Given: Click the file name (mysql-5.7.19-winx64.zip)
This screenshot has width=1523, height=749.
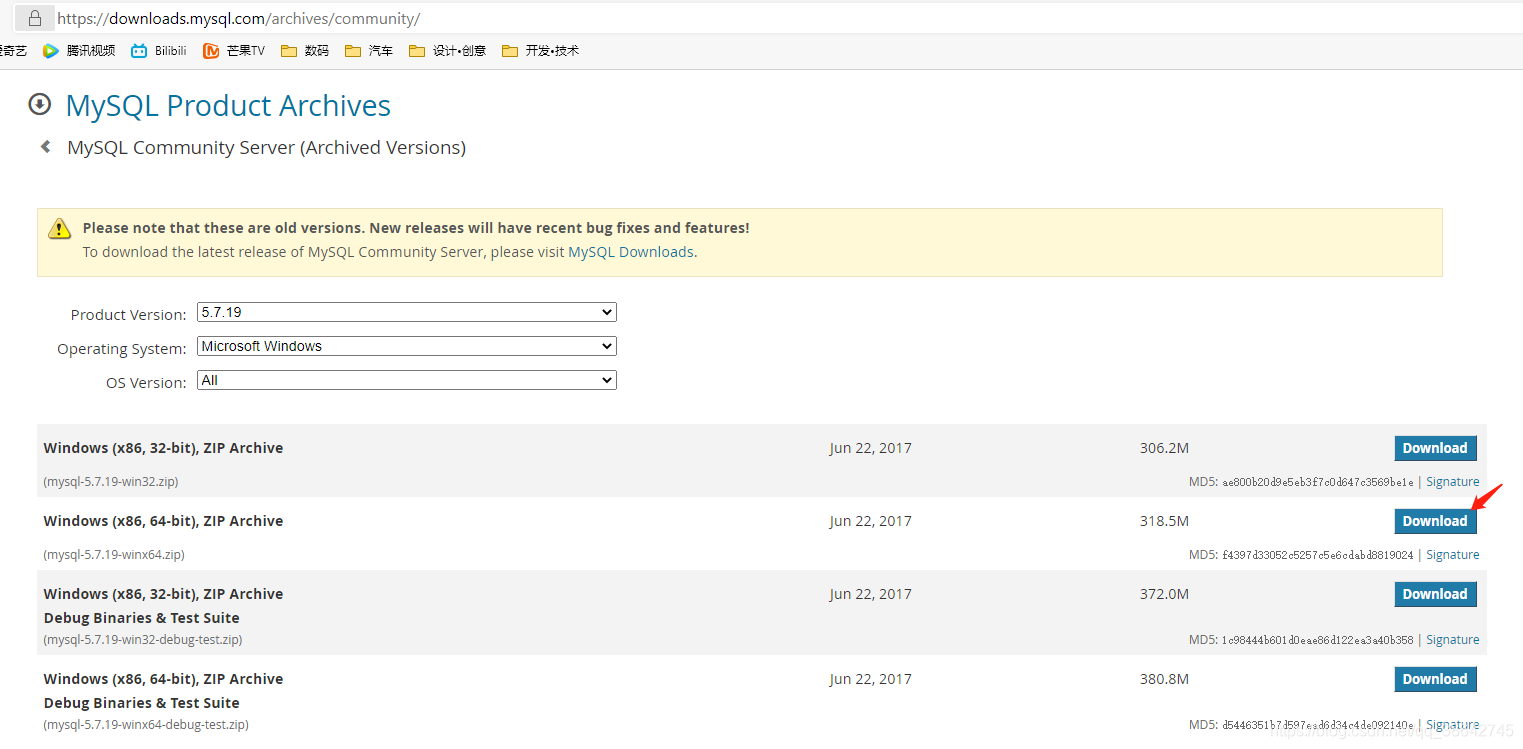Looking at the screenshot, I should (114, 555).
